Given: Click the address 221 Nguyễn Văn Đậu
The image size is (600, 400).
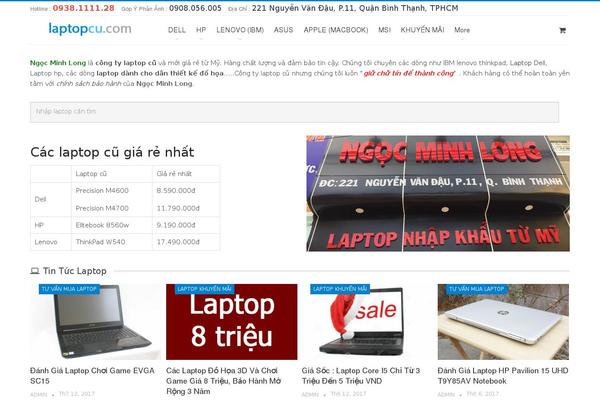Looking at the screenshot, I should coord(355,8).
